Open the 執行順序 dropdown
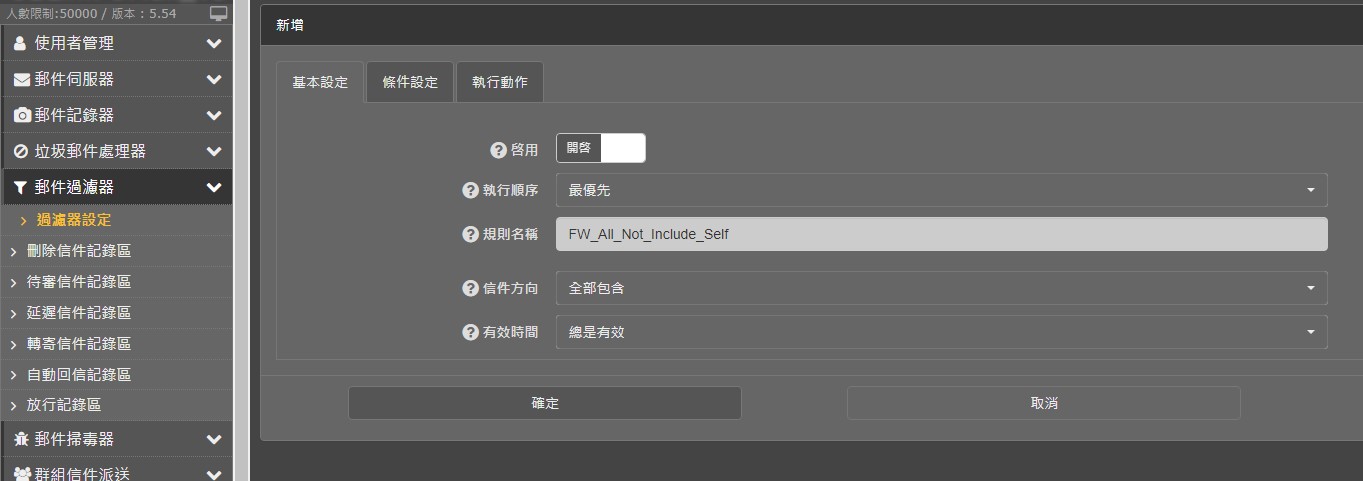The height and width of the screenshot is (481, 1363). pyautogui.click(x=940, y=190)
